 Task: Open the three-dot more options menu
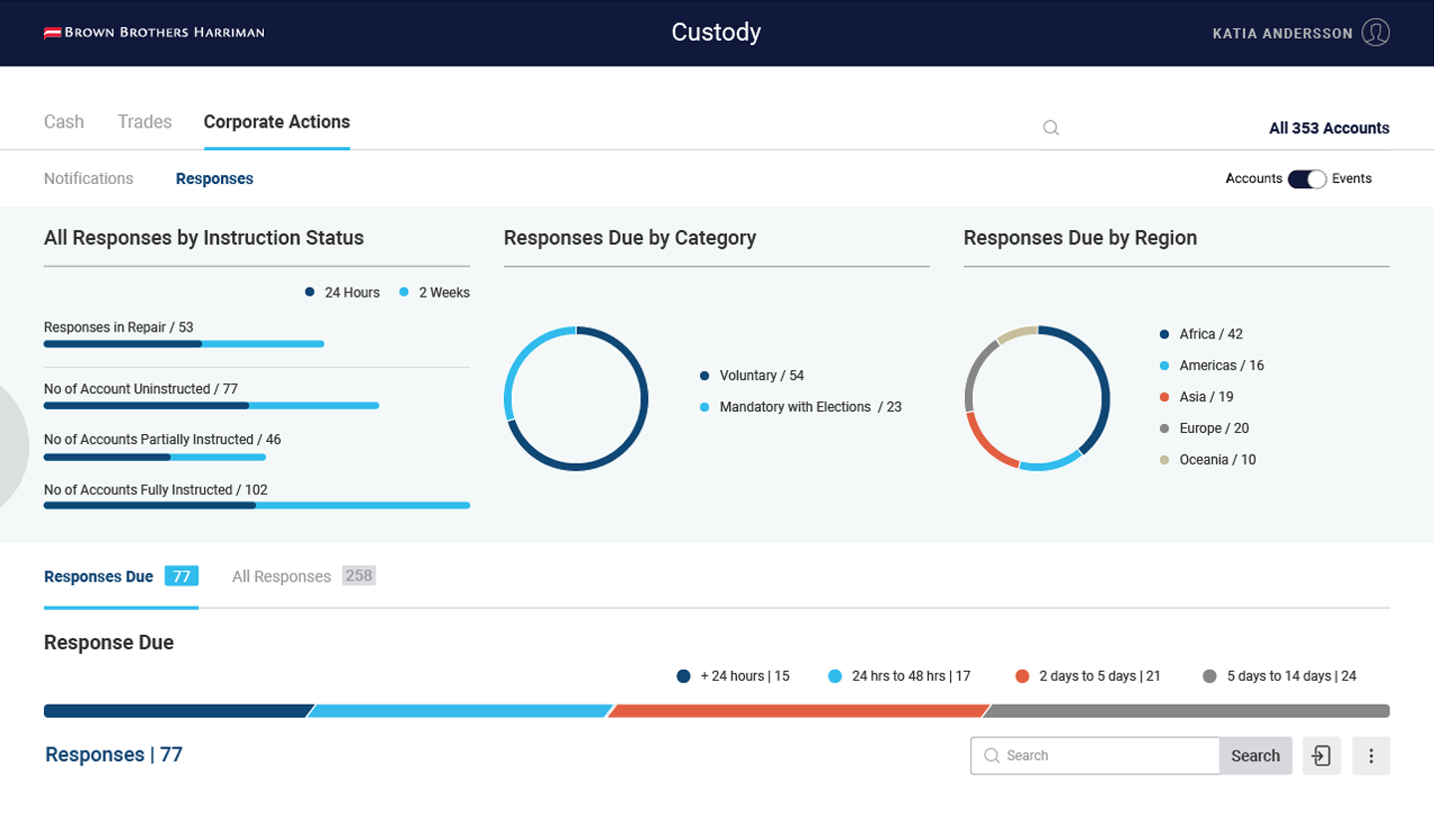(1371, 755)
